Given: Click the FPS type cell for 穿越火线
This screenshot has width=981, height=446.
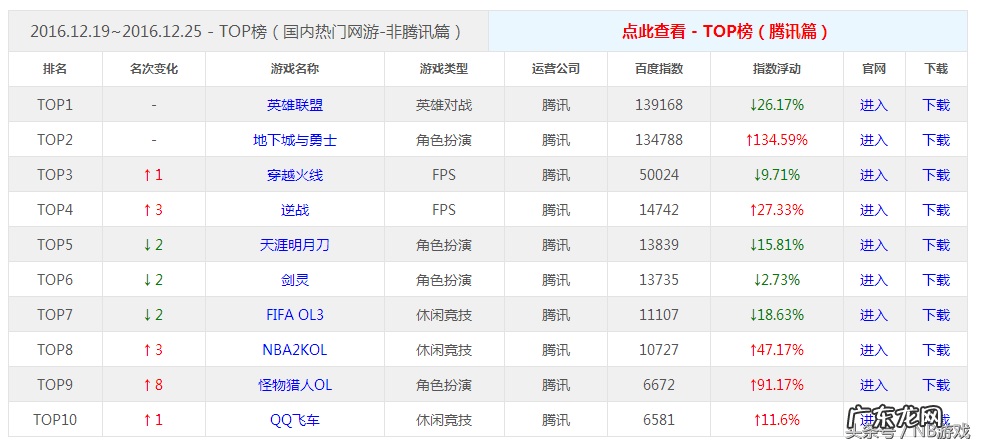Looking at the screenshot, I should point(444,175).
